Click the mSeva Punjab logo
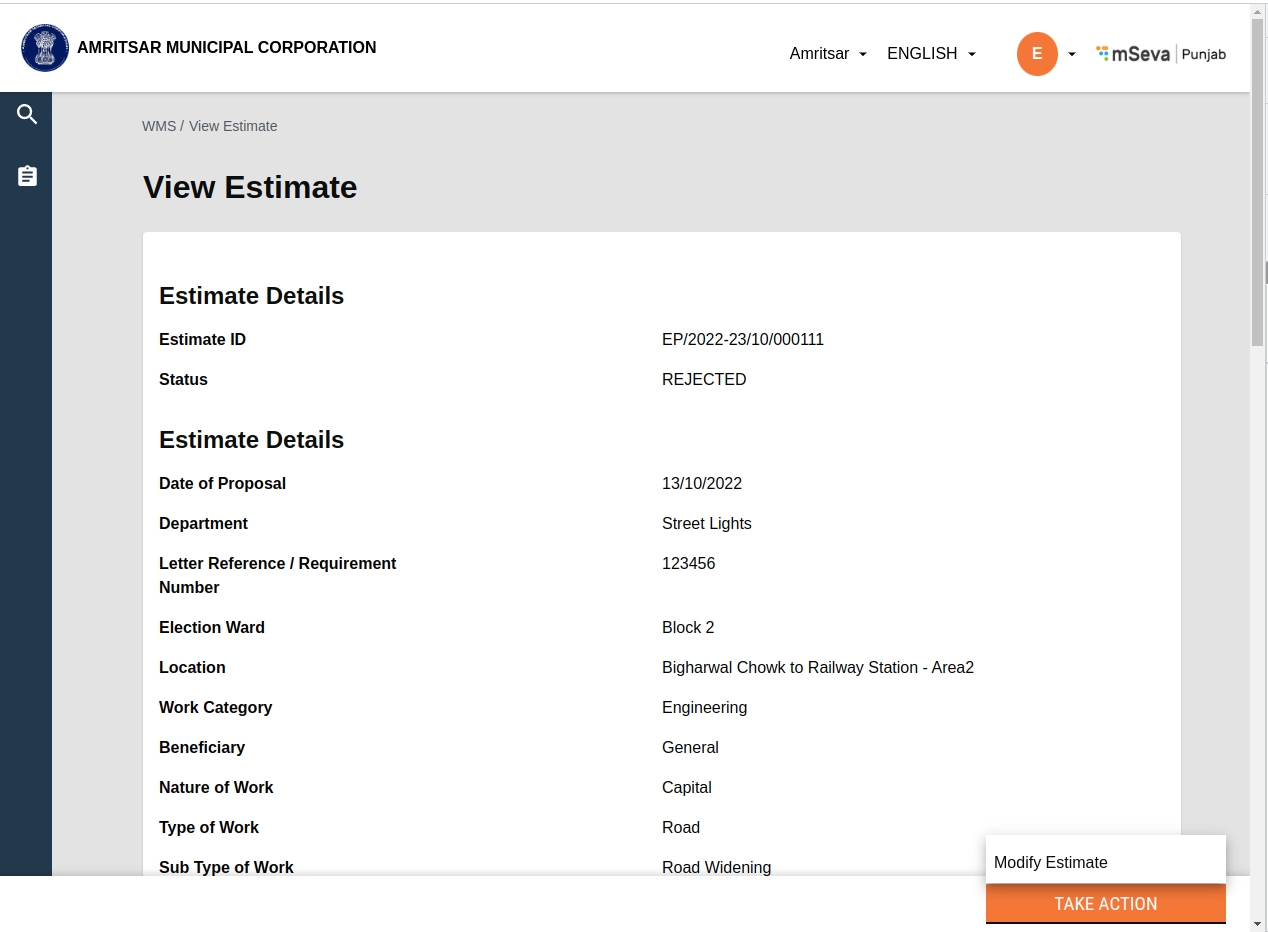This screenshot has width=1268, height=932. pyautogui.click(x=1160, y=54)
